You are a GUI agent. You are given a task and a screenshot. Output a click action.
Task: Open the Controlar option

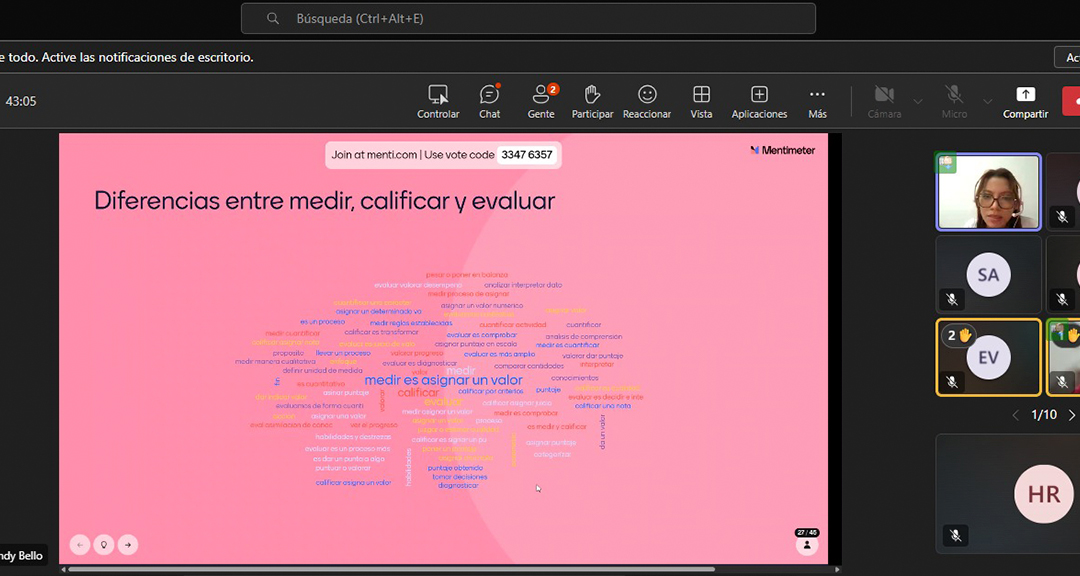(438, 101)
